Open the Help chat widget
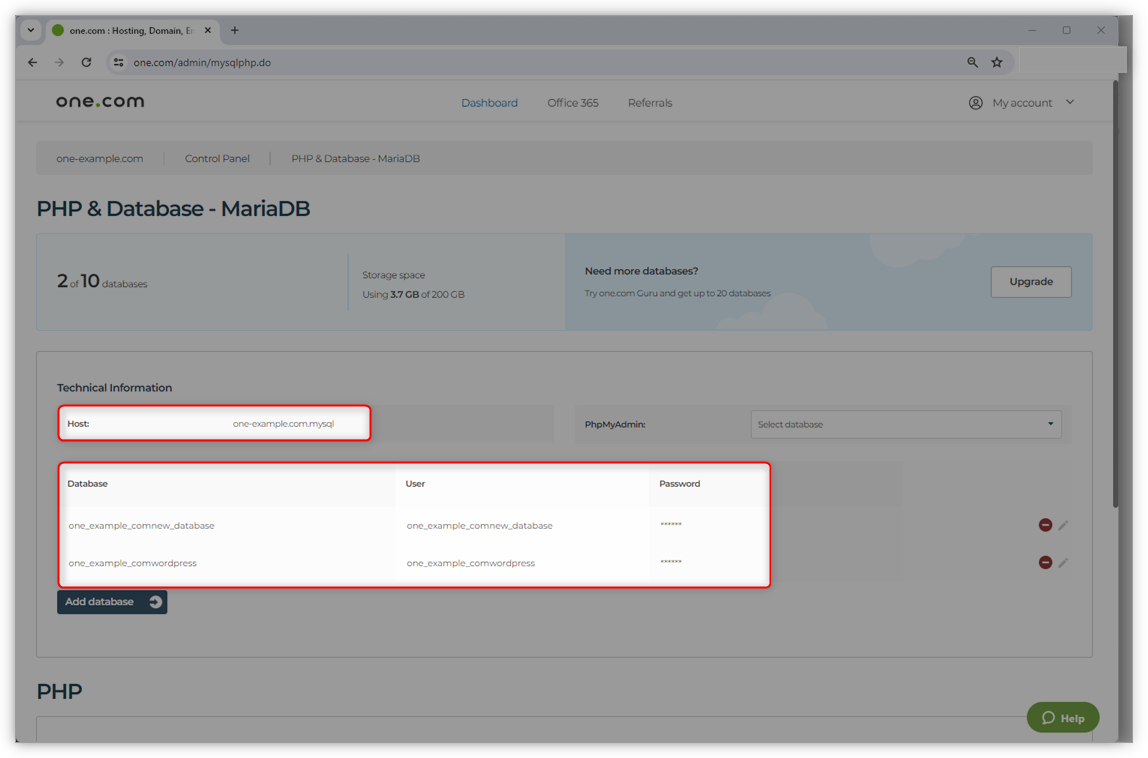The image size is (1148, 758). tap(1062, 717)
